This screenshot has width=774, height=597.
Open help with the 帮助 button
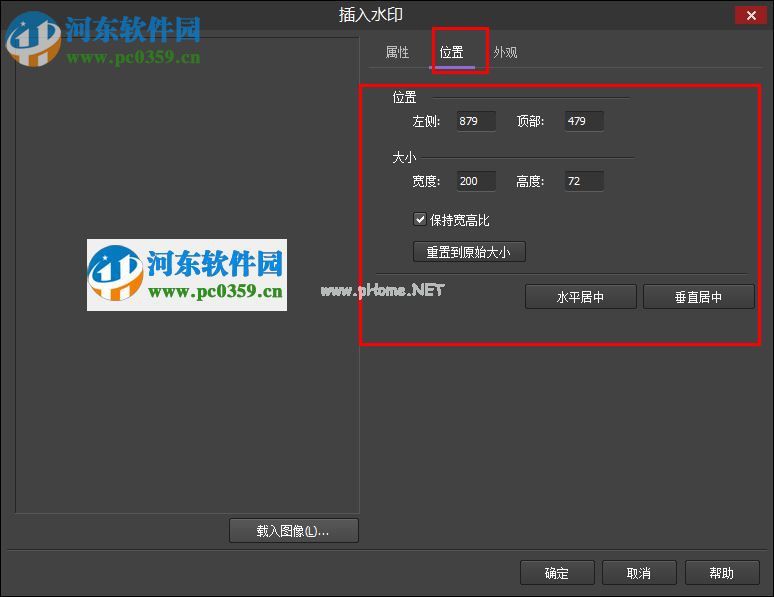(x=722, y=573)
